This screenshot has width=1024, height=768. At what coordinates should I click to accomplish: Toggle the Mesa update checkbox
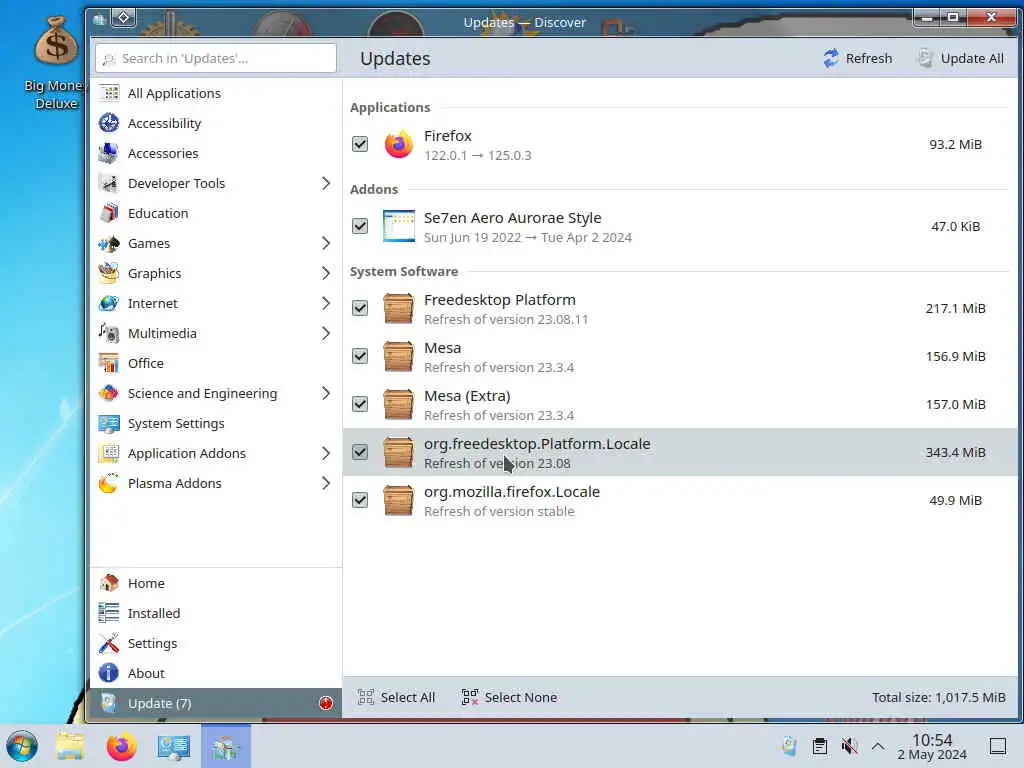click(360, 356)
